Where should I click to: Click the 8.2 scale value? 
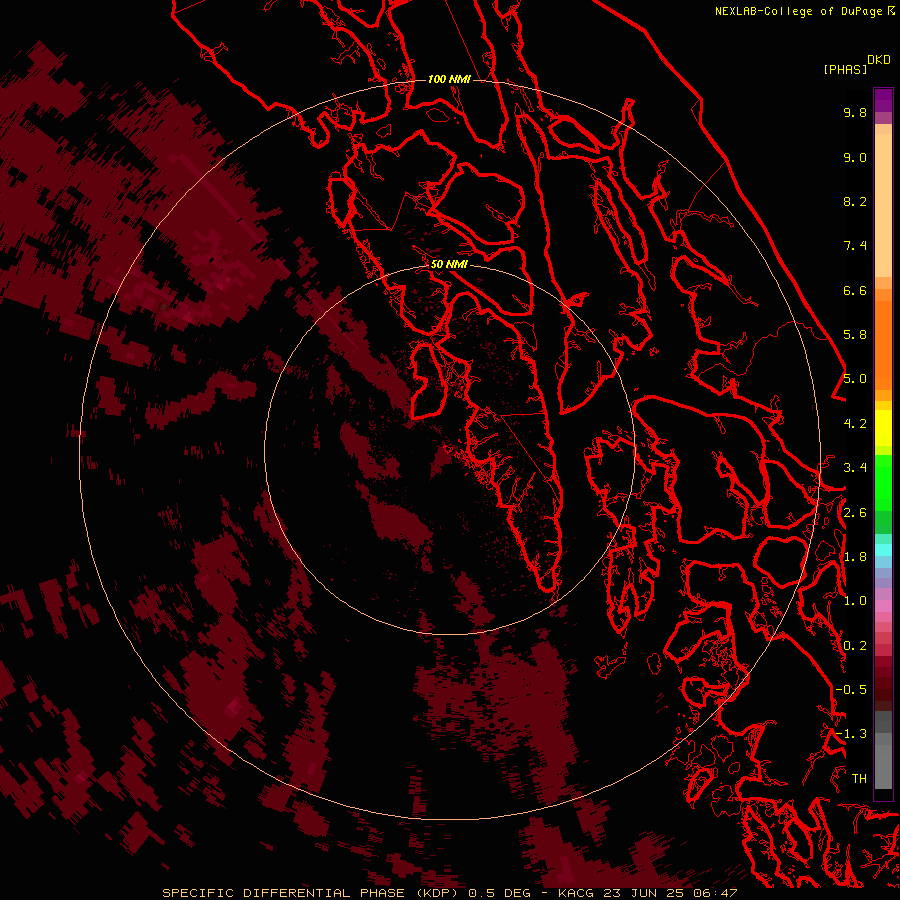855,201
